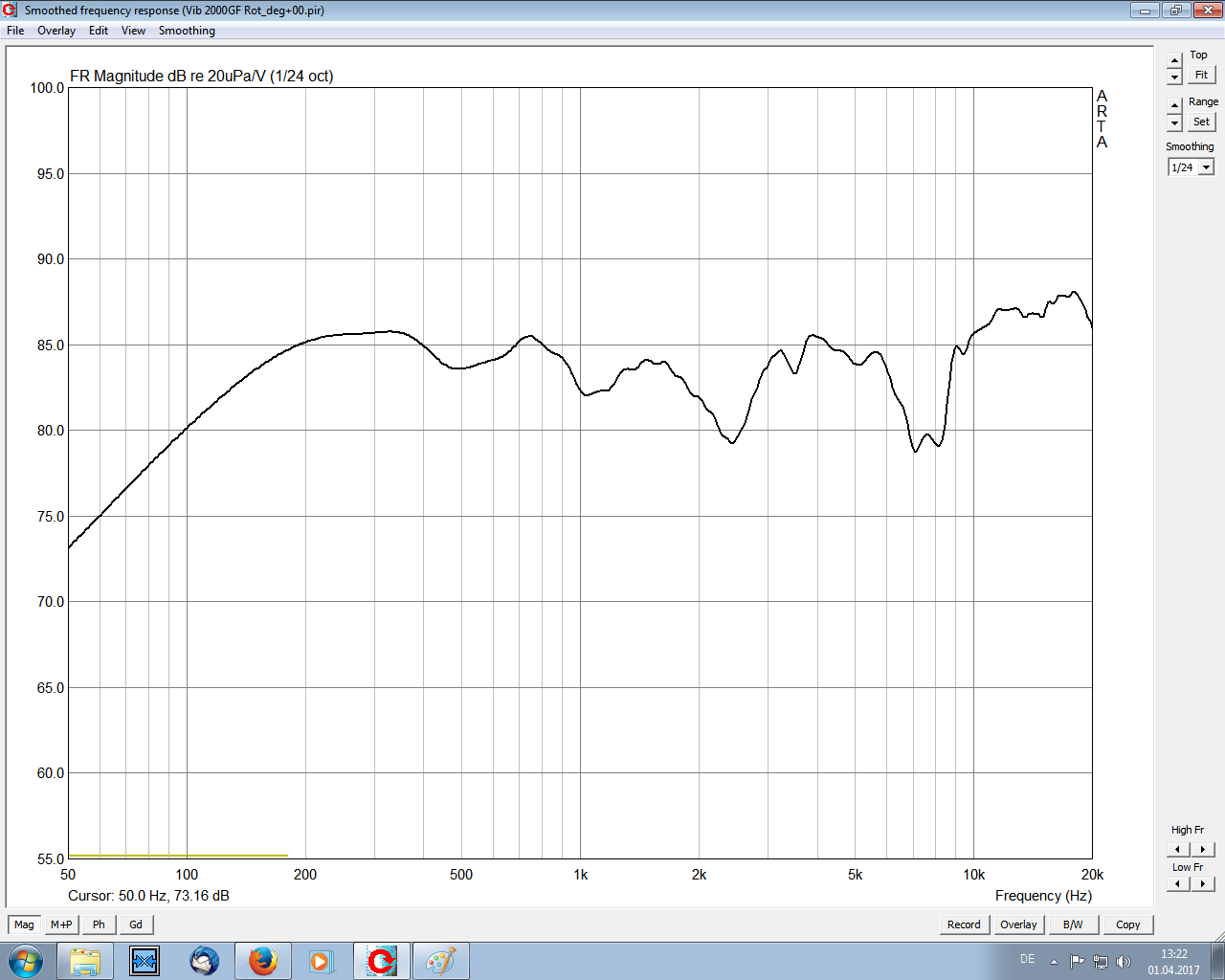Click the Fit button under Top

(x=1201, y=75)
